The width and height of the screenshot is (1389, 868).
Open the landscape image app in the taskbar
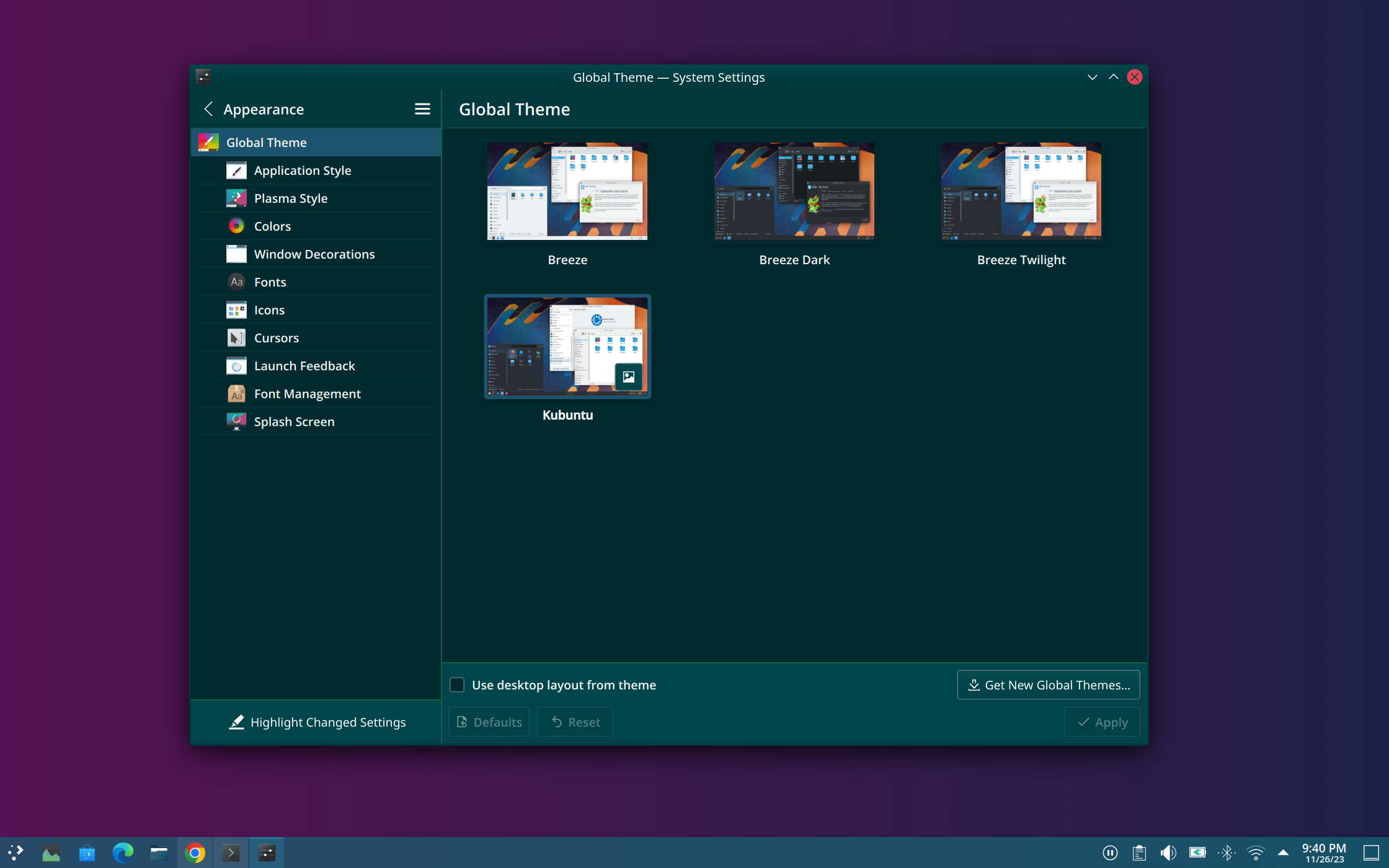(51, 853)
